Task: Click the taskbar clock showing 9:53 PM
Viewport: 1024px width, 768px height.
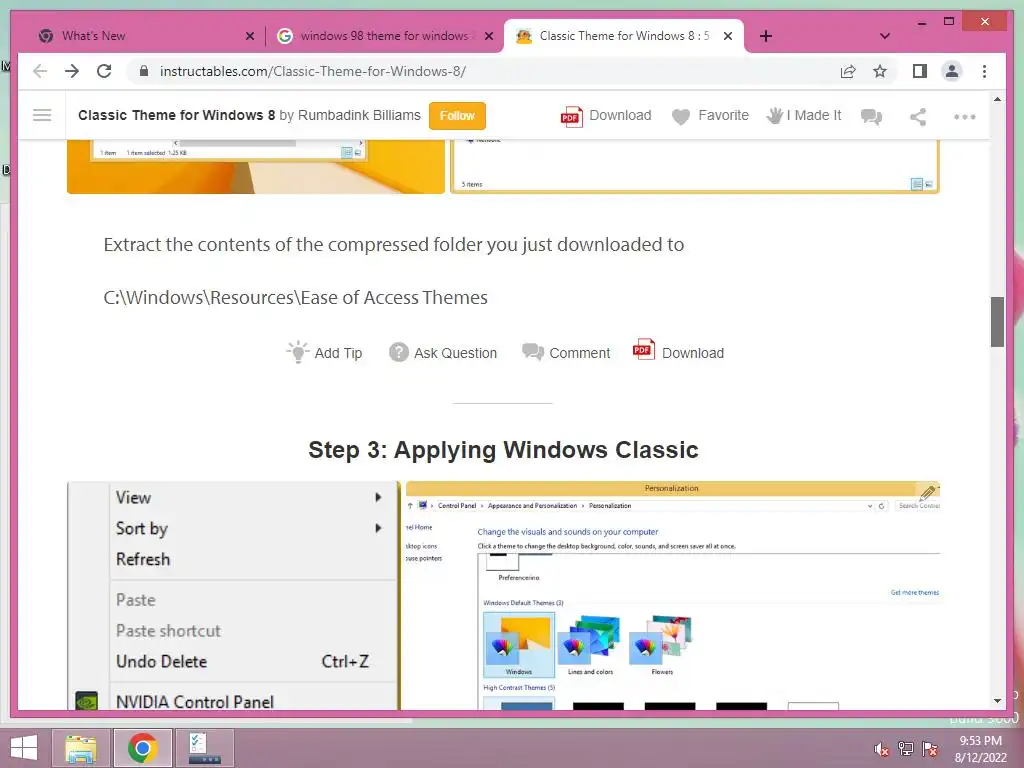Action: [x=980, y=749]
